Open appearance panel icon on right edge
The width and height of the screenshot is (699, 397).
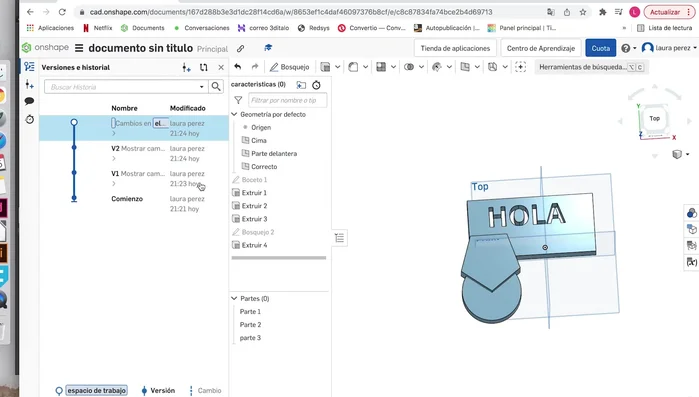click(691, 213)
